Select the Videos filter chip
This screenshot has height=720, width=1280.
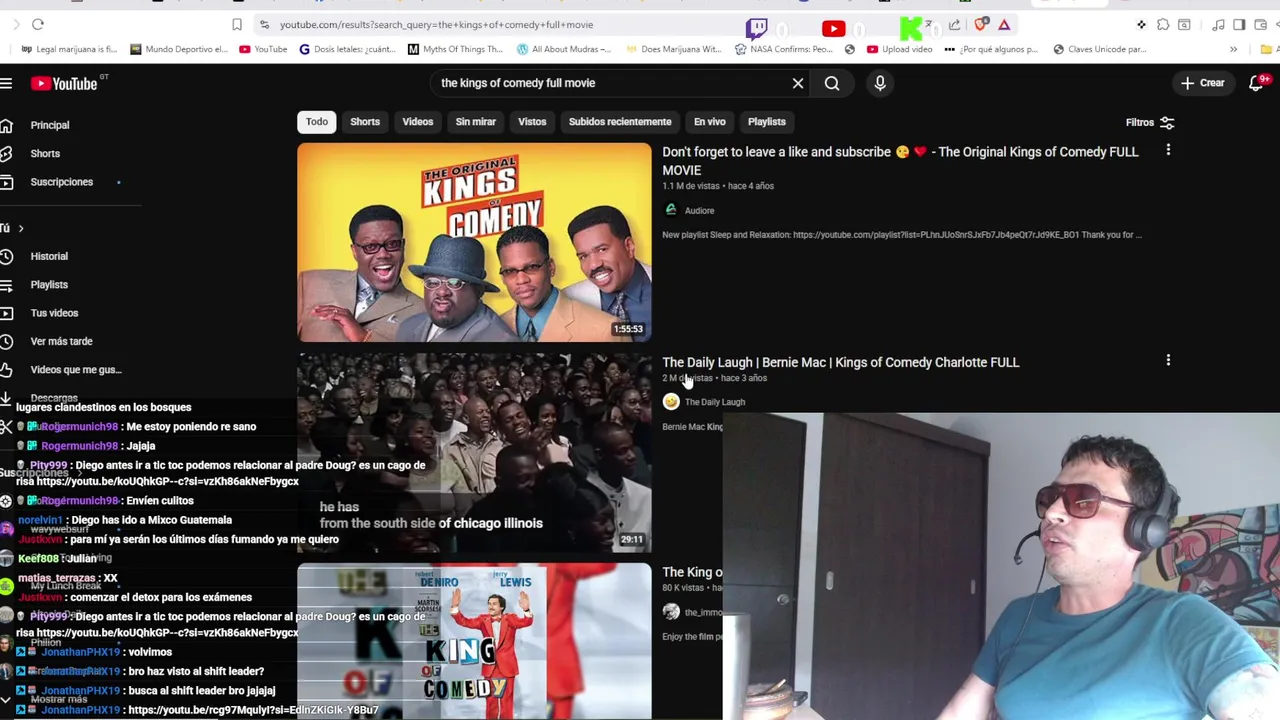point(418,122)
